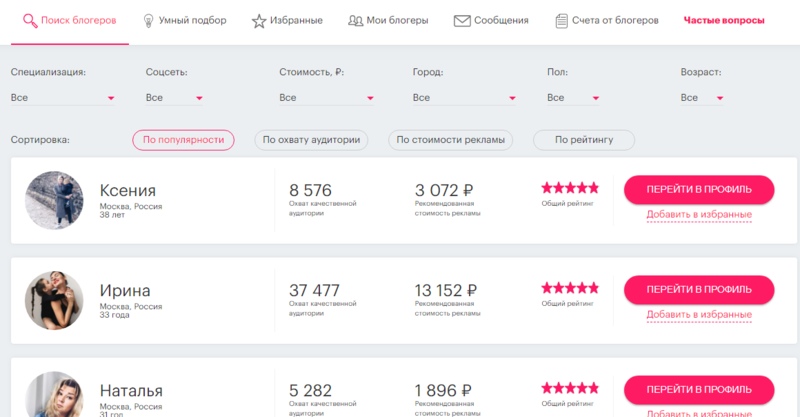Sort by По стоимости рекламы
Screen dimensions: 800x417
click(x=450, y=140)
